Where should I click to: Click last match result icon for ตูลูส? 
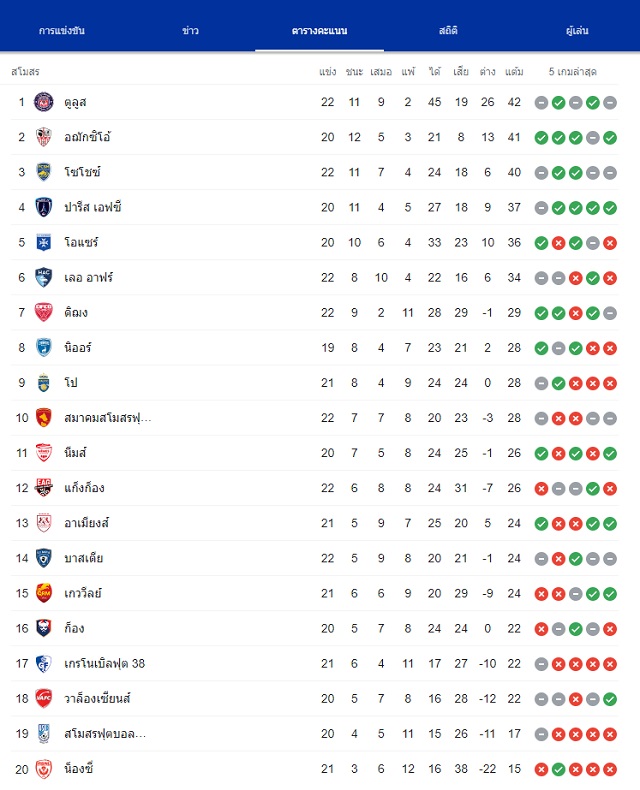click(610, 103)
